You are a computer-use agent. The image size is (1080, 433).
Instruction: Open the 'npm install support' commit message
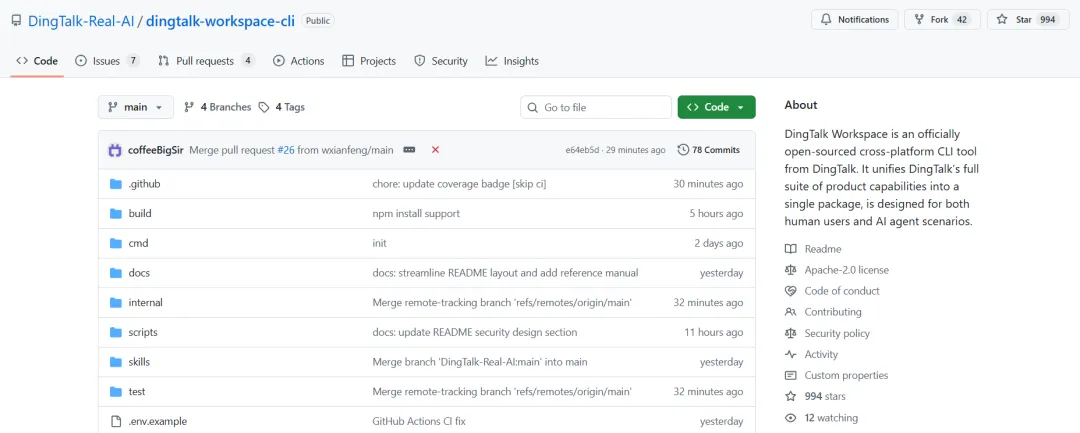tap(416, 213)
